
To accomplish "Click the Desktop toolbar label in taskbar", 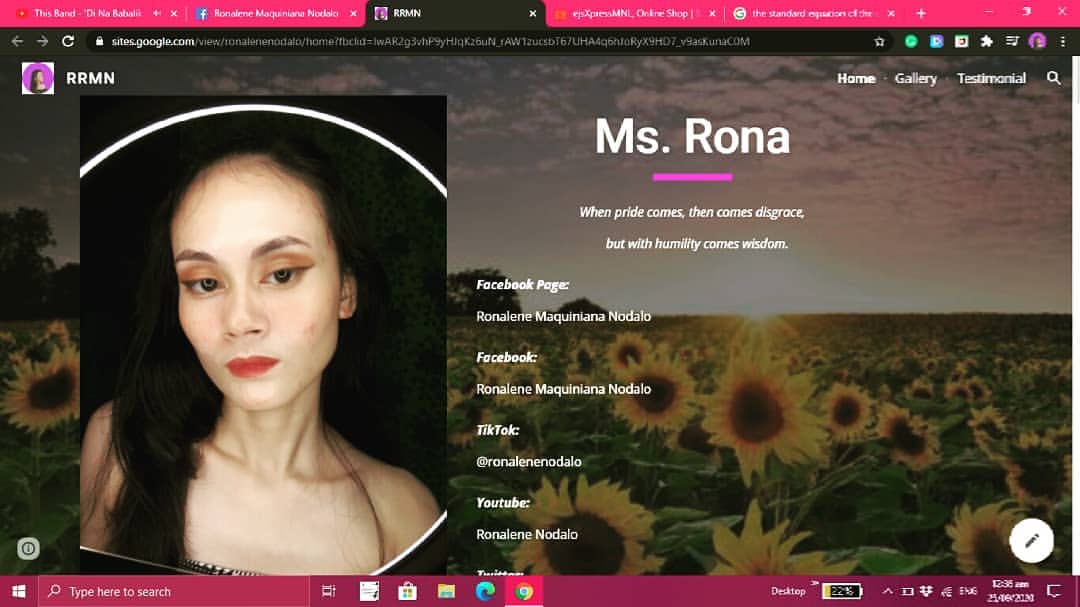I will tap(788, 591).
